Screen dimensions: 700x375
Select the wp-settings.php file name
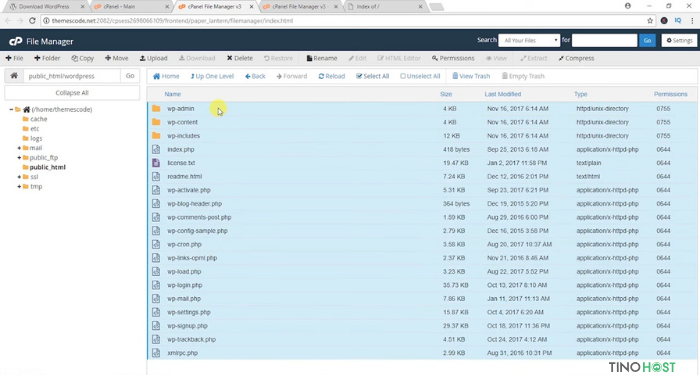pyautogui.click(x=189, y=312)
